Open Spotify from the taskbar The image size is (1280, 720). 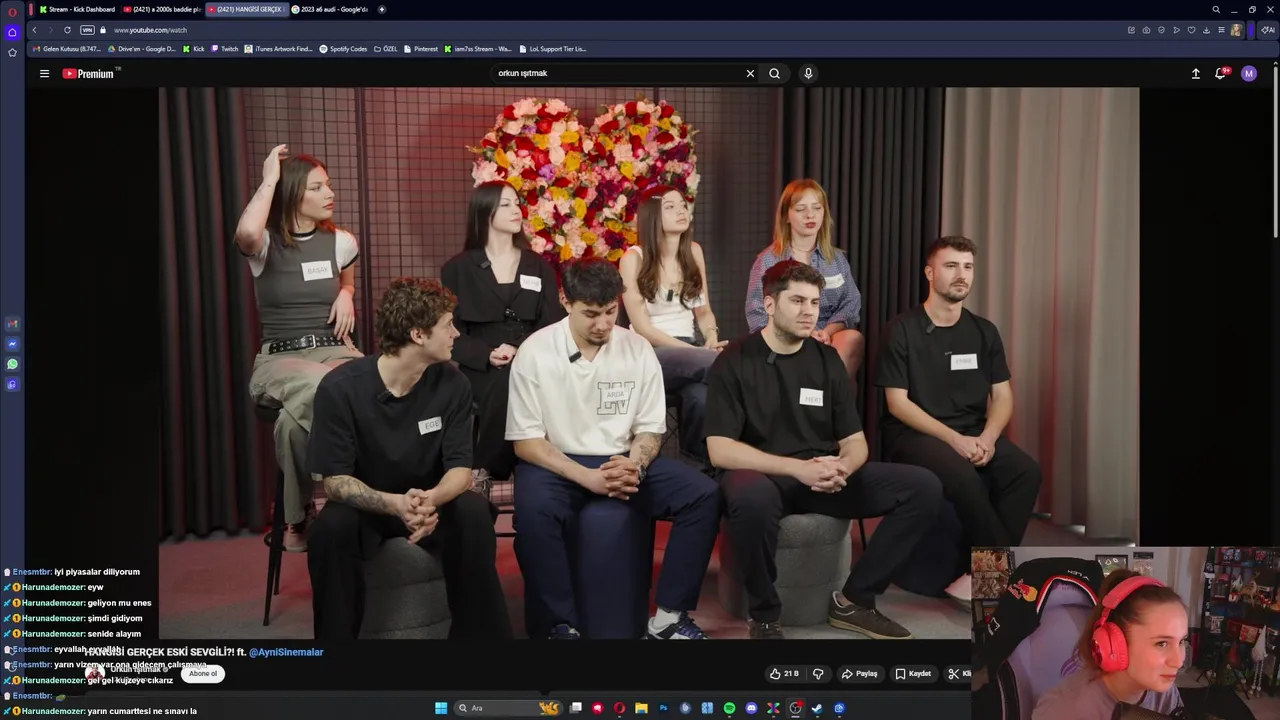tap(729, 708)
